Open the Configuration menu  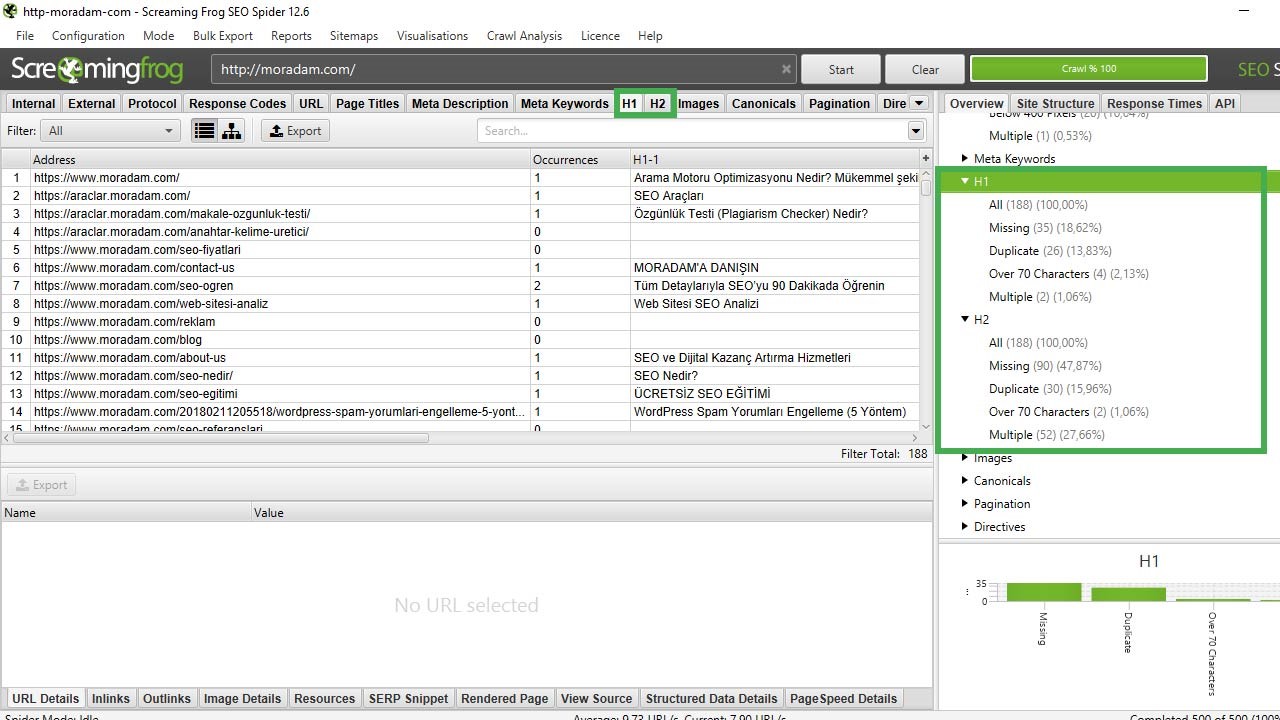[88, 36]
